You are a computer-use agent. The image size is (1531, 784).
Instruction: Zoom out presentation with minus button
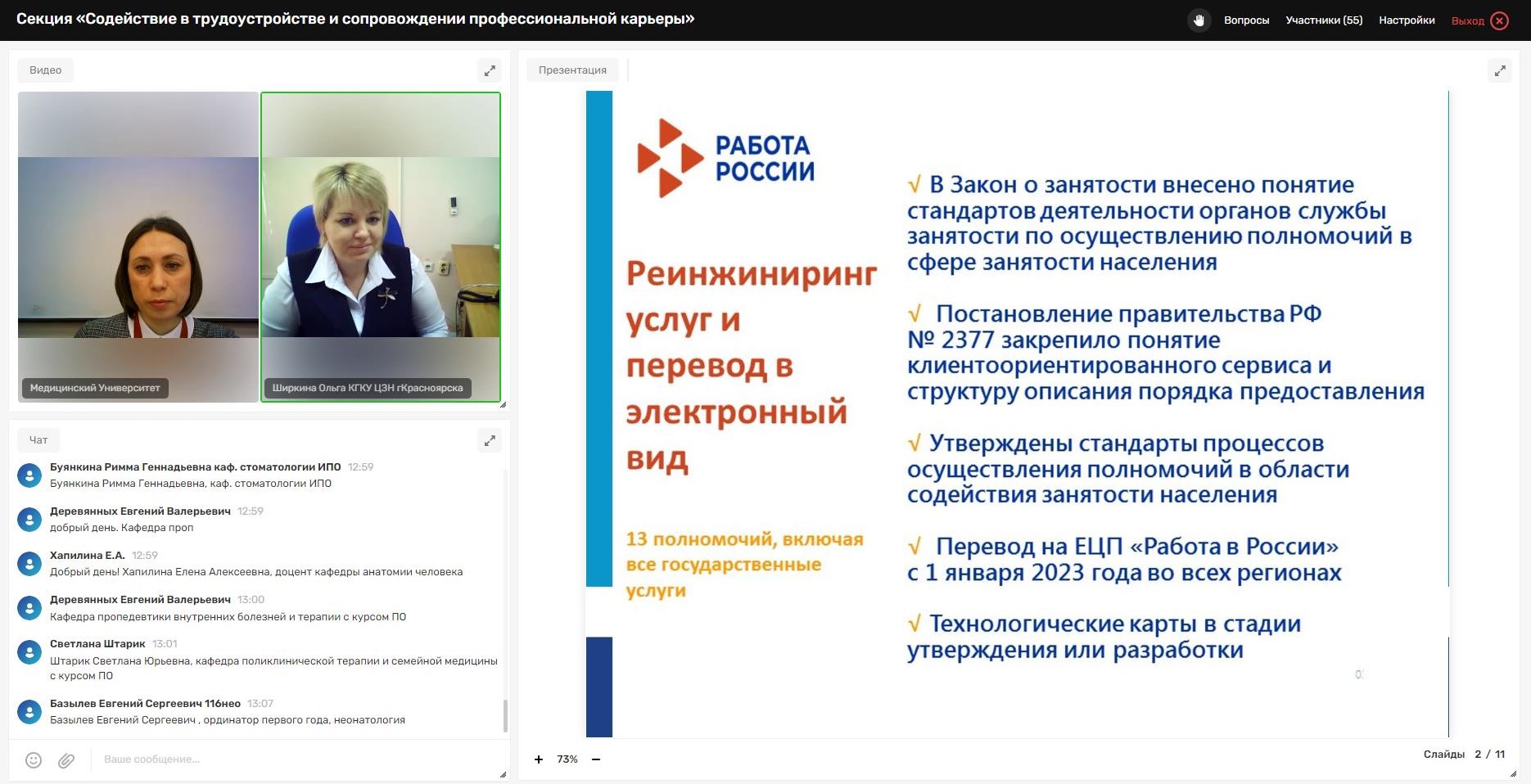(x=596, y=759)
